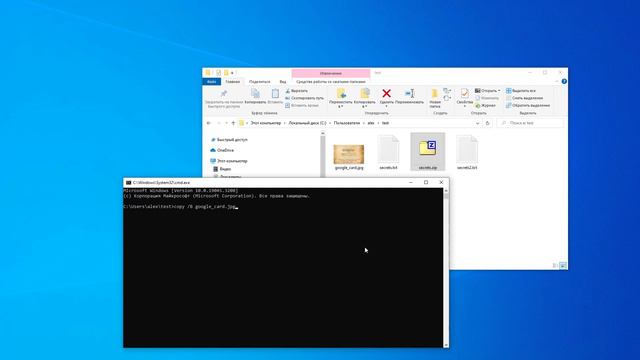Click the Explorer help question mark icon
The width and height of the screenshot is (640, 360).
(564, 82)
